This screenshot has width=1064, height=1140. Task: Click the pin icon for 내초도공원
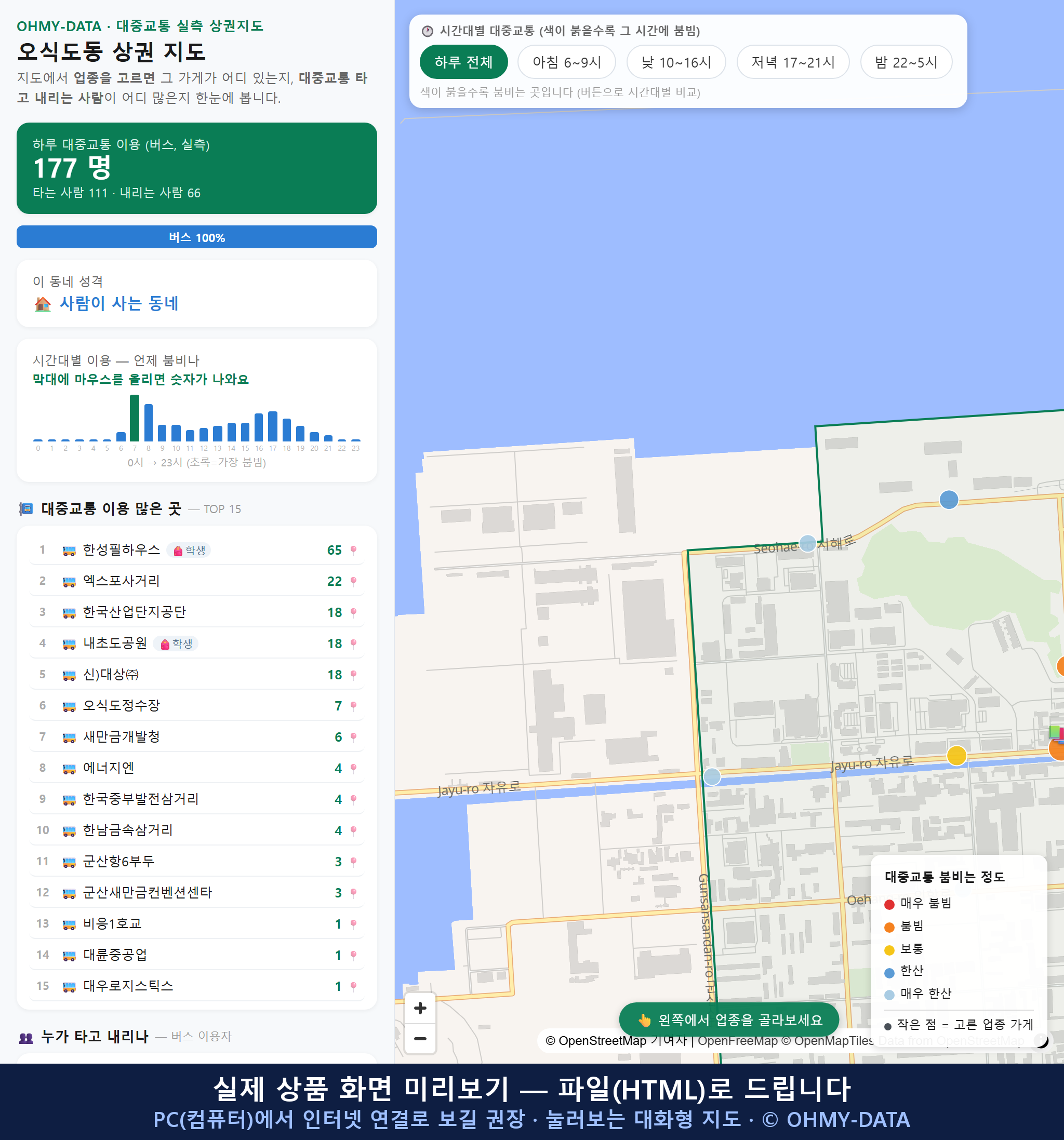(x=353, y=643)
